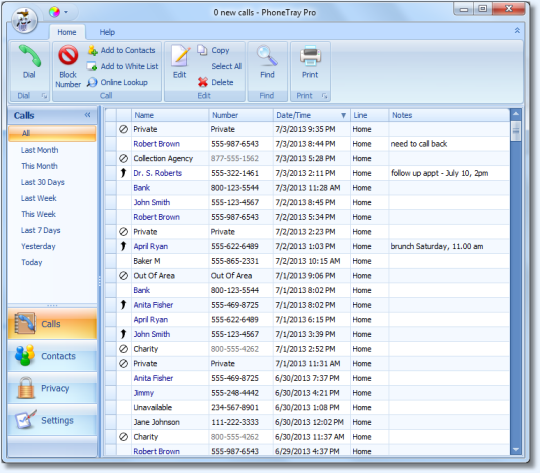Viewport: 540px width, 473px height.
Task: Click the This Month filter link
Action: 39,166
